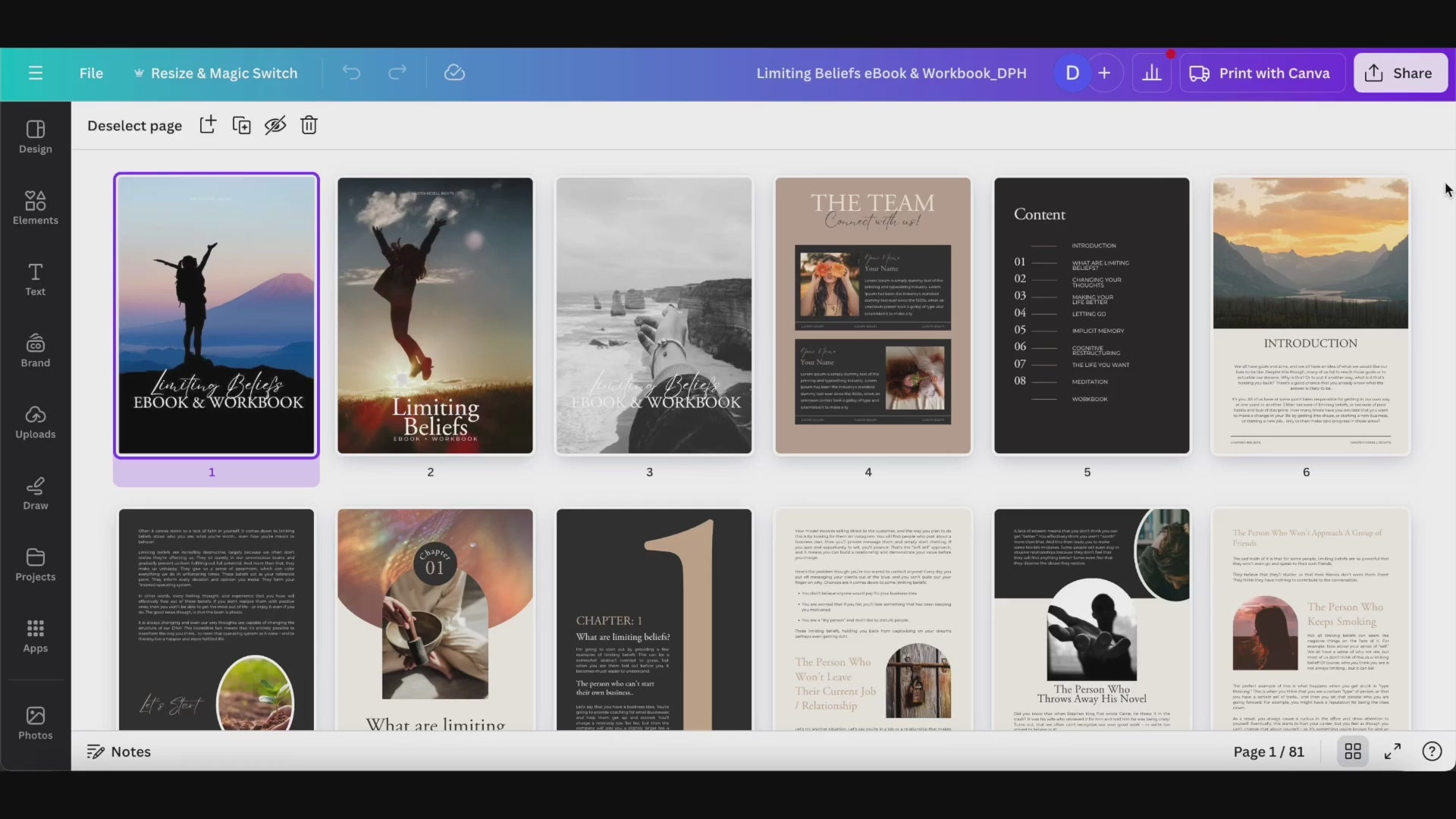Open the File menu
Screen dimensions: 1456x819
pos(91,73)
